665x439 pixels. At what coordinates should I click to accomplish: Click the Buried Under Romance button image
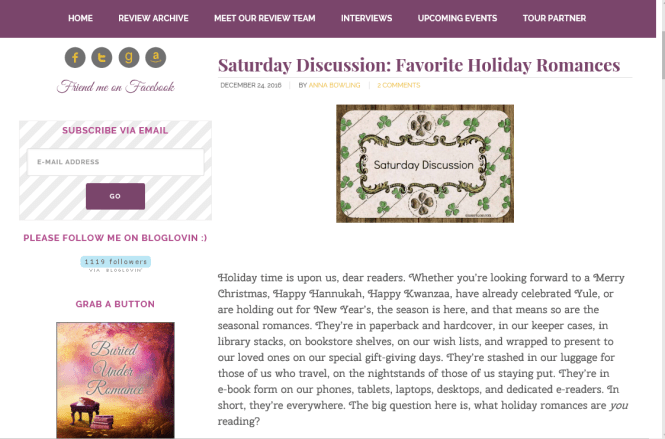pyautogui.click(x=115, y=379)
